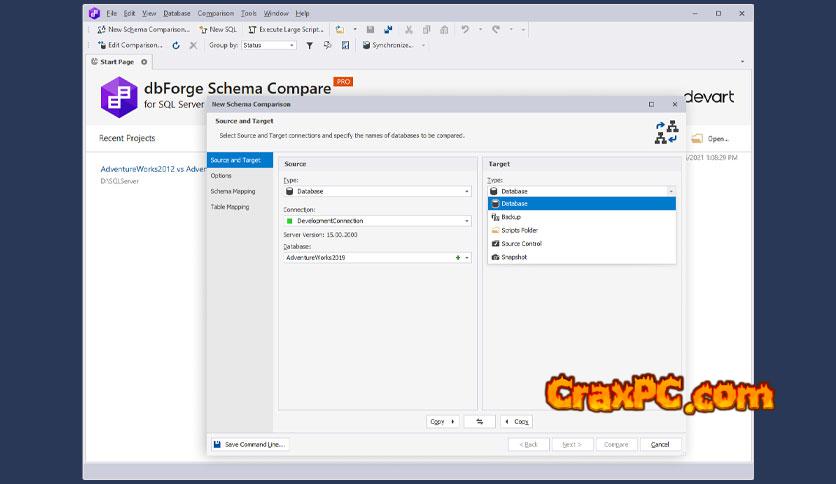Click the Cut scissors toolbar icon
836x484 pixels.
click(x=408, y=30)
